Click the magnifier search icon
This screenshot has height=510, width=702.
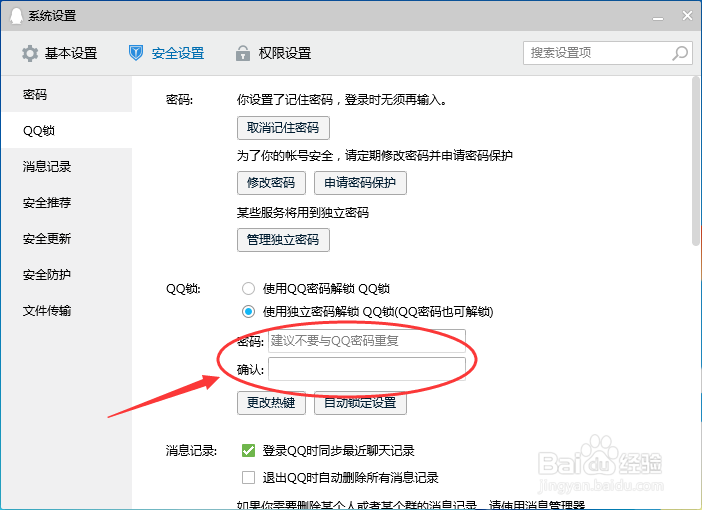(680, 53)
